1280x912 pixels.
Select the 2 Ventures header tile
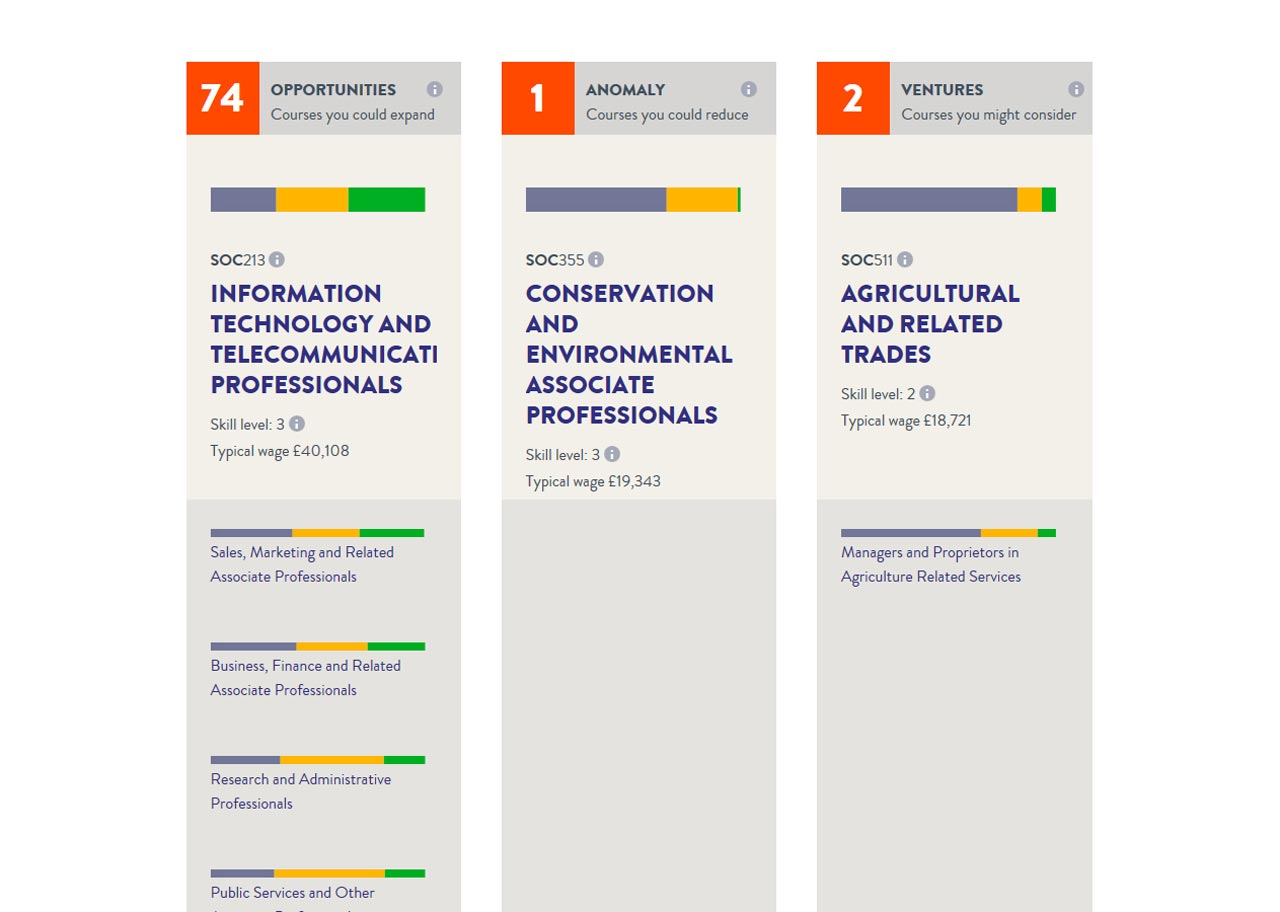(853, 98)
